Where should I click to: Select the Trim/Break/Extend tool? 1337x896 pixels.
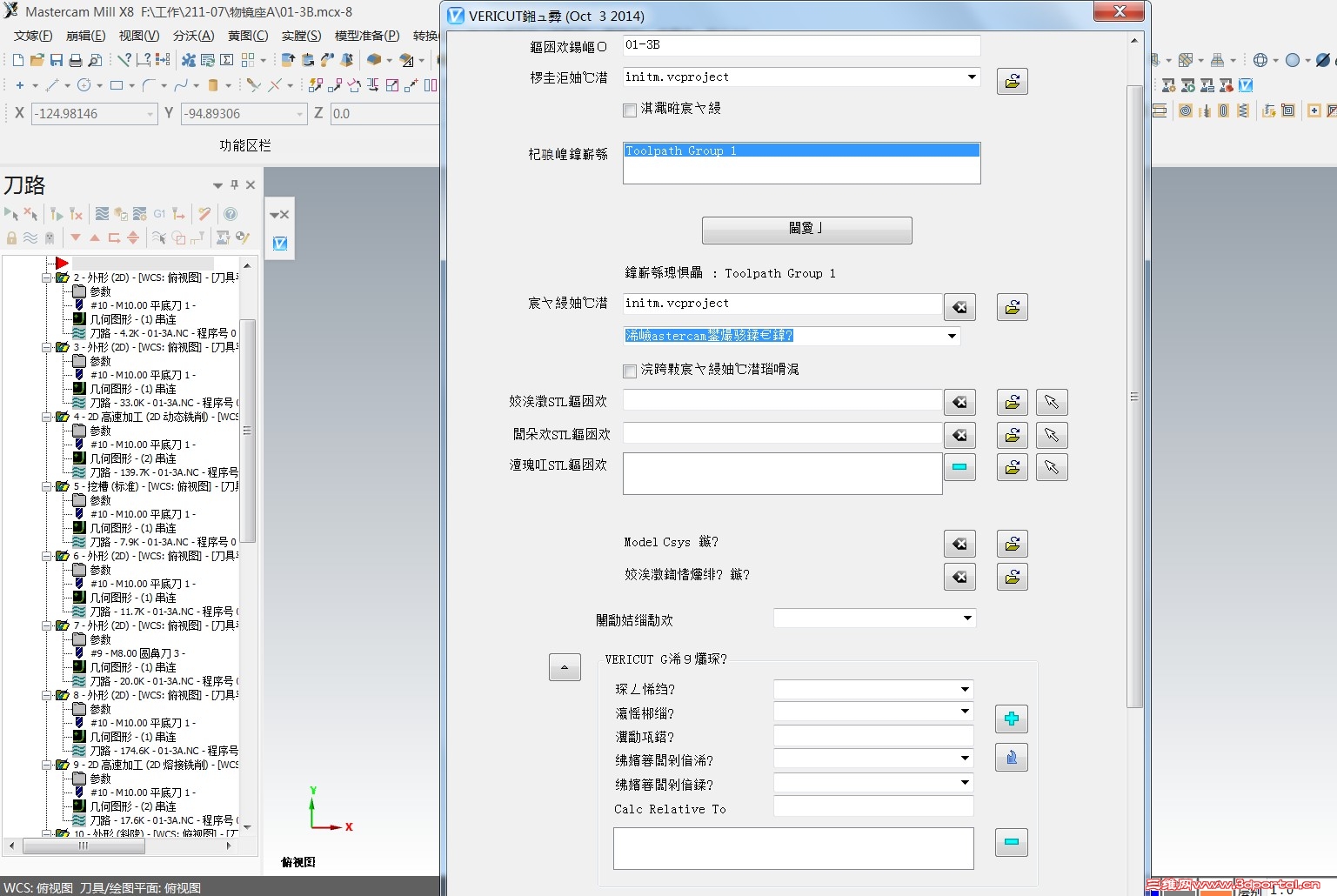(x=253, y=85)
